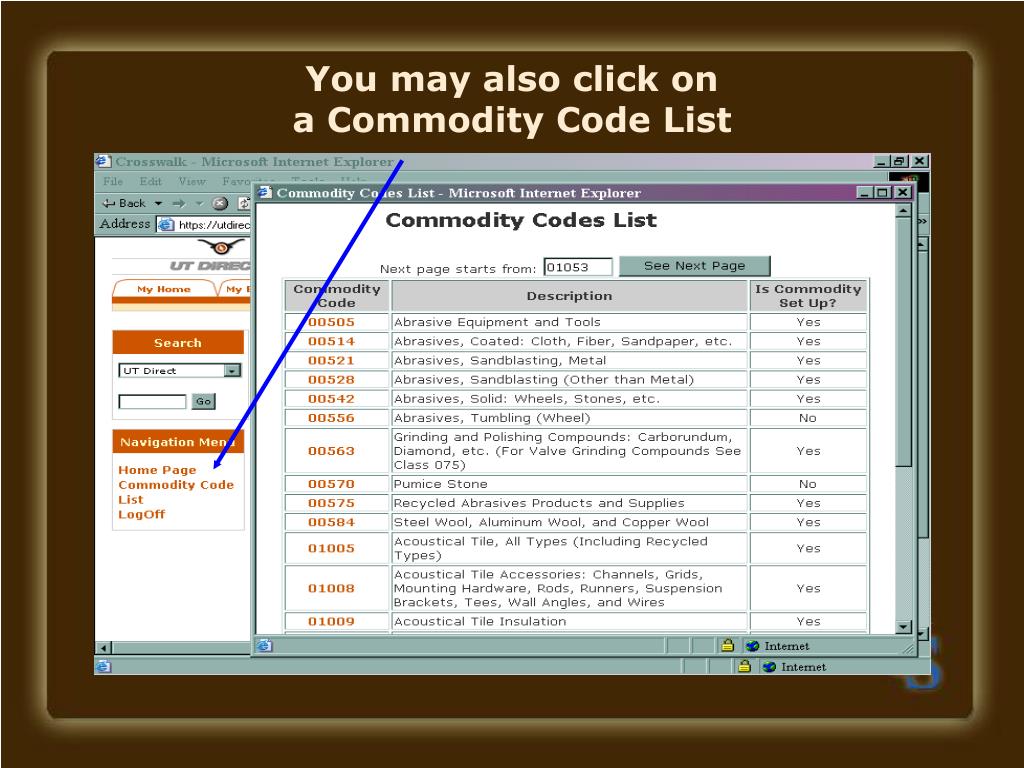Select the My Home tab
Viewport: 1024px width, 768px height.
[164, 289]
